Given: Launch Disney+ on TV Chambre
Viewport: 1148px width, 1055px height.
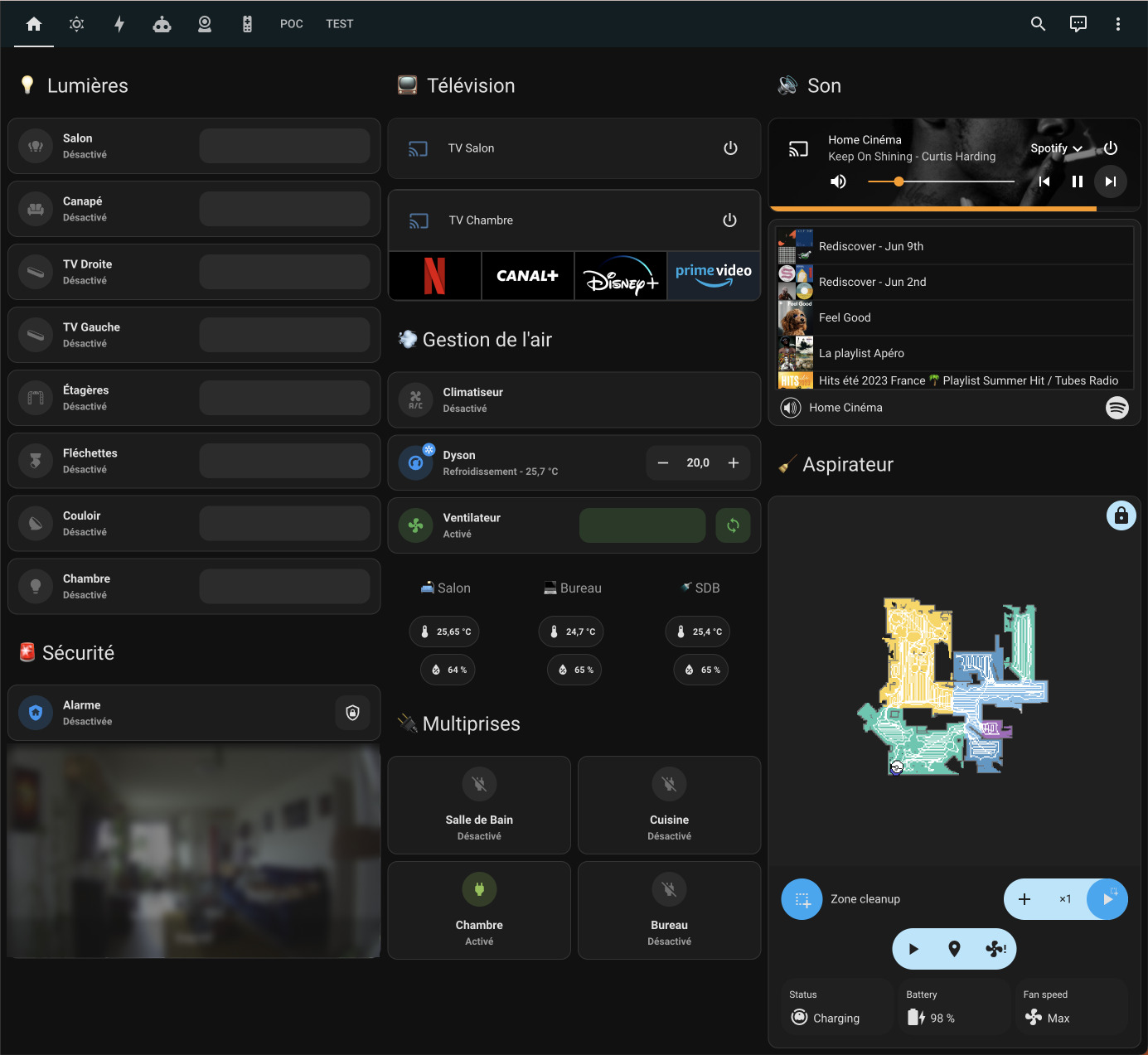Looking at the screenshot, I should 621,276.
